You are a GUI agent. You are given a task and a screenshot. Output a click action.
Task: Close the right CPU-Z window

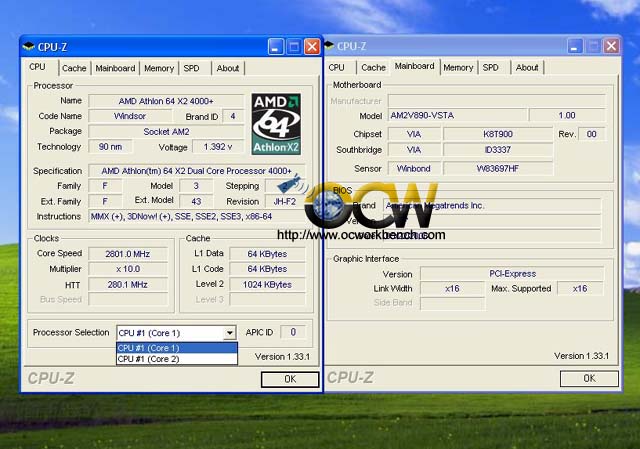611,46
